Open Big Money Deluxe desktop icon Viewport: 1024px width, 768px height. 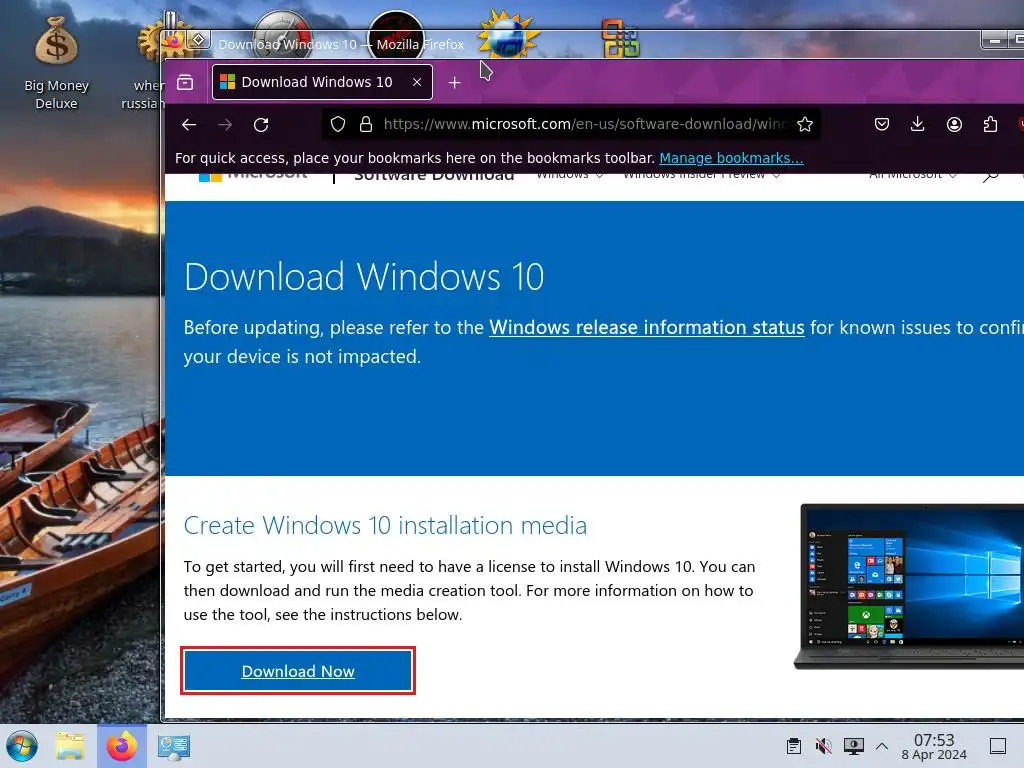56,64
